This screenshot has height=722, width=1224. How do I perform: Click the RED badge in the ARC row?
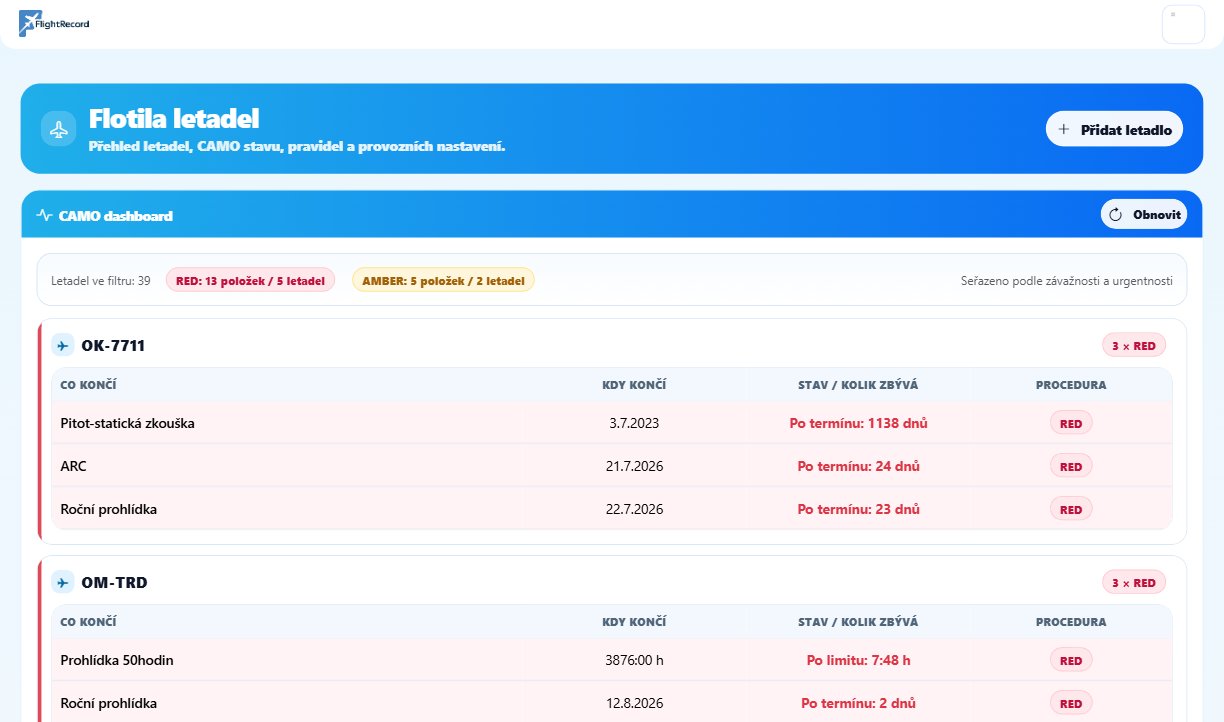click(1071, 466)
